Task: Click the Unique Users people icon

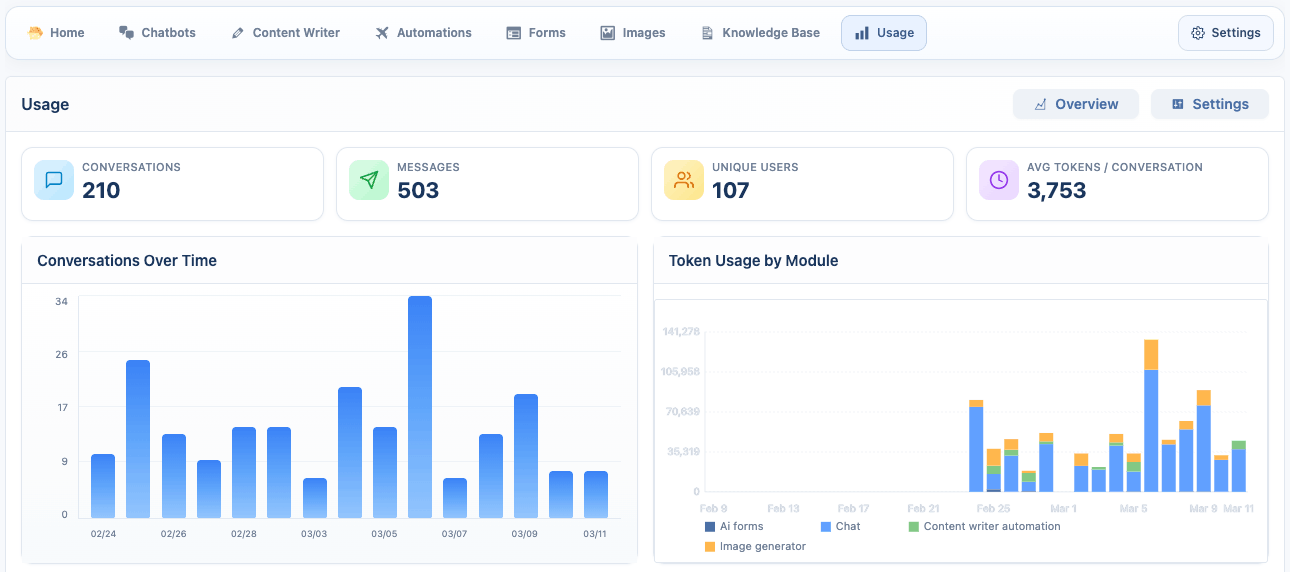Action: [684, 180]
